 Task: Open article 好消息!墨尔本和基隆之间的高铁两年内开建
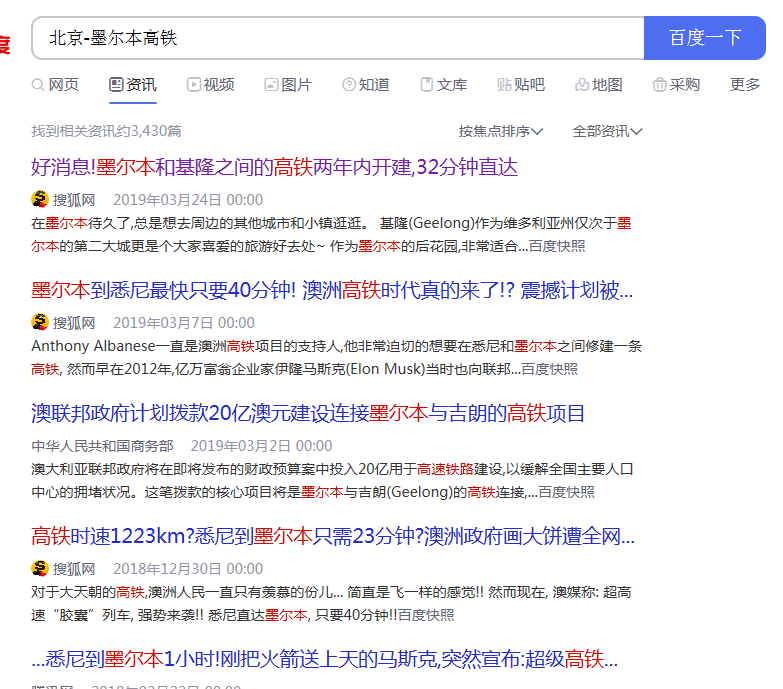point(274,167)
